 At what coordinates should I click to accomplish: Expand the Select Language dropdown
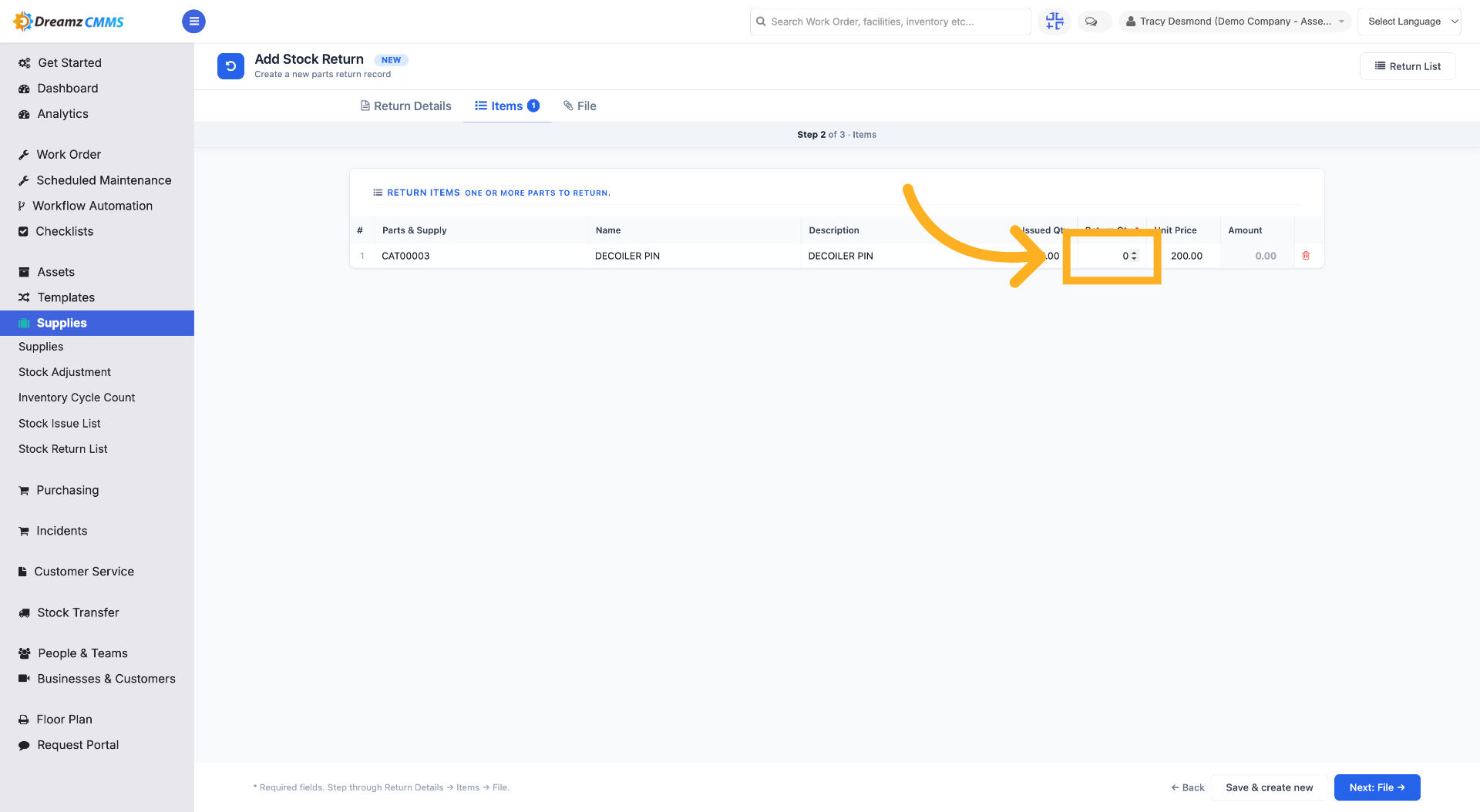coord(1409,22)
